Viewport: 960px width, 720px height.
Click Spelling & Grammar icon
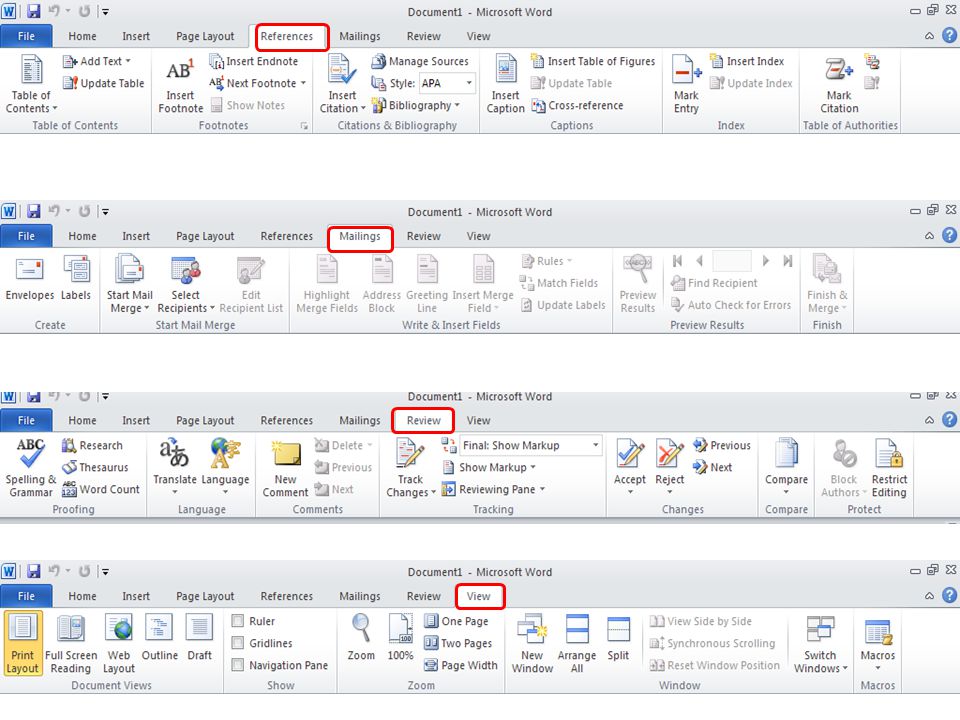[x=30, y=453]
